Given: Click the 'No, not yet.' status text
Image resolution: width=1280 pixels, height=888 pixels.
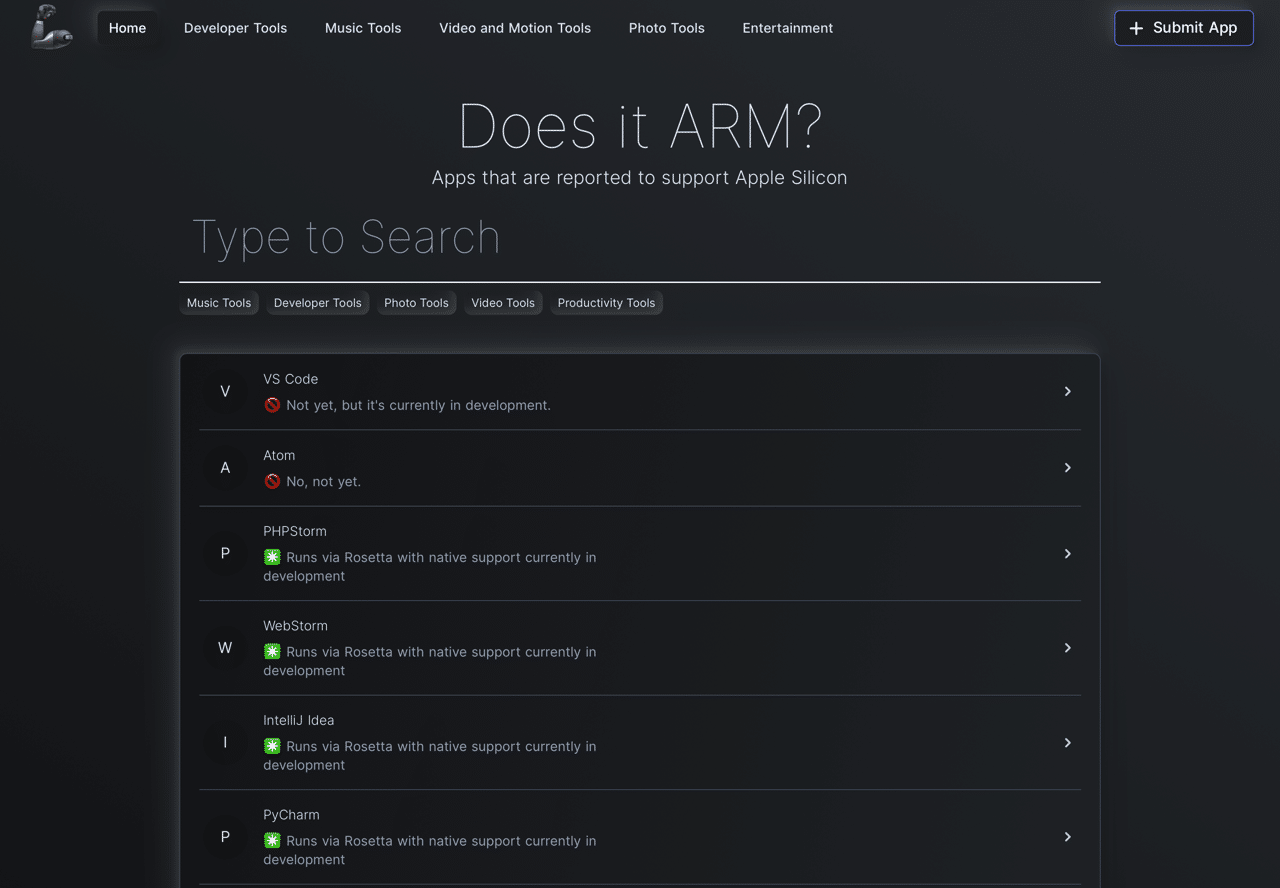Looking at the screenshot, I should (x=324, y=481).
